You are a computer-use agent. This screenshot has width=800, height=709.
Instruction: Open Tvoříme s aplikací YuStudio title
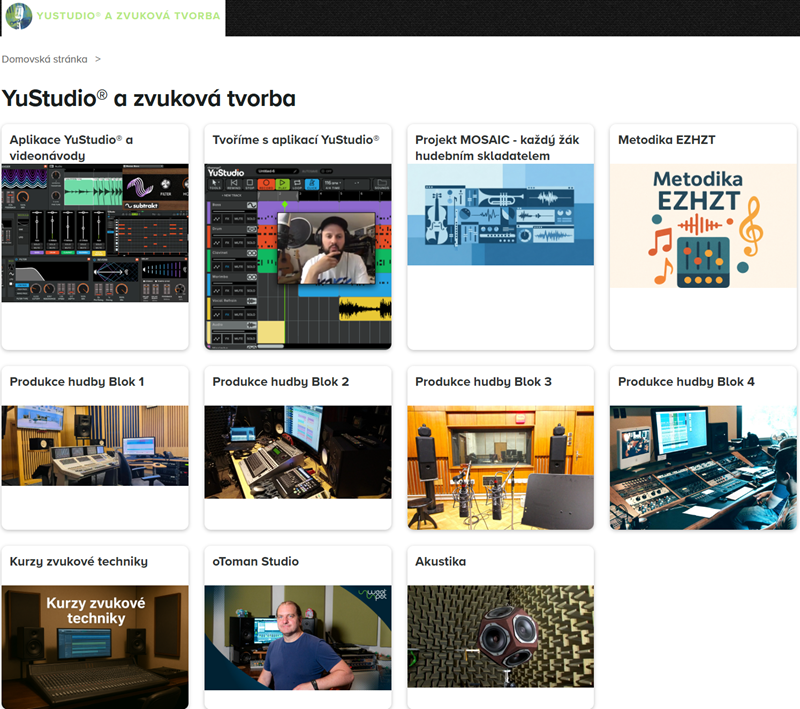pos(296,140)
